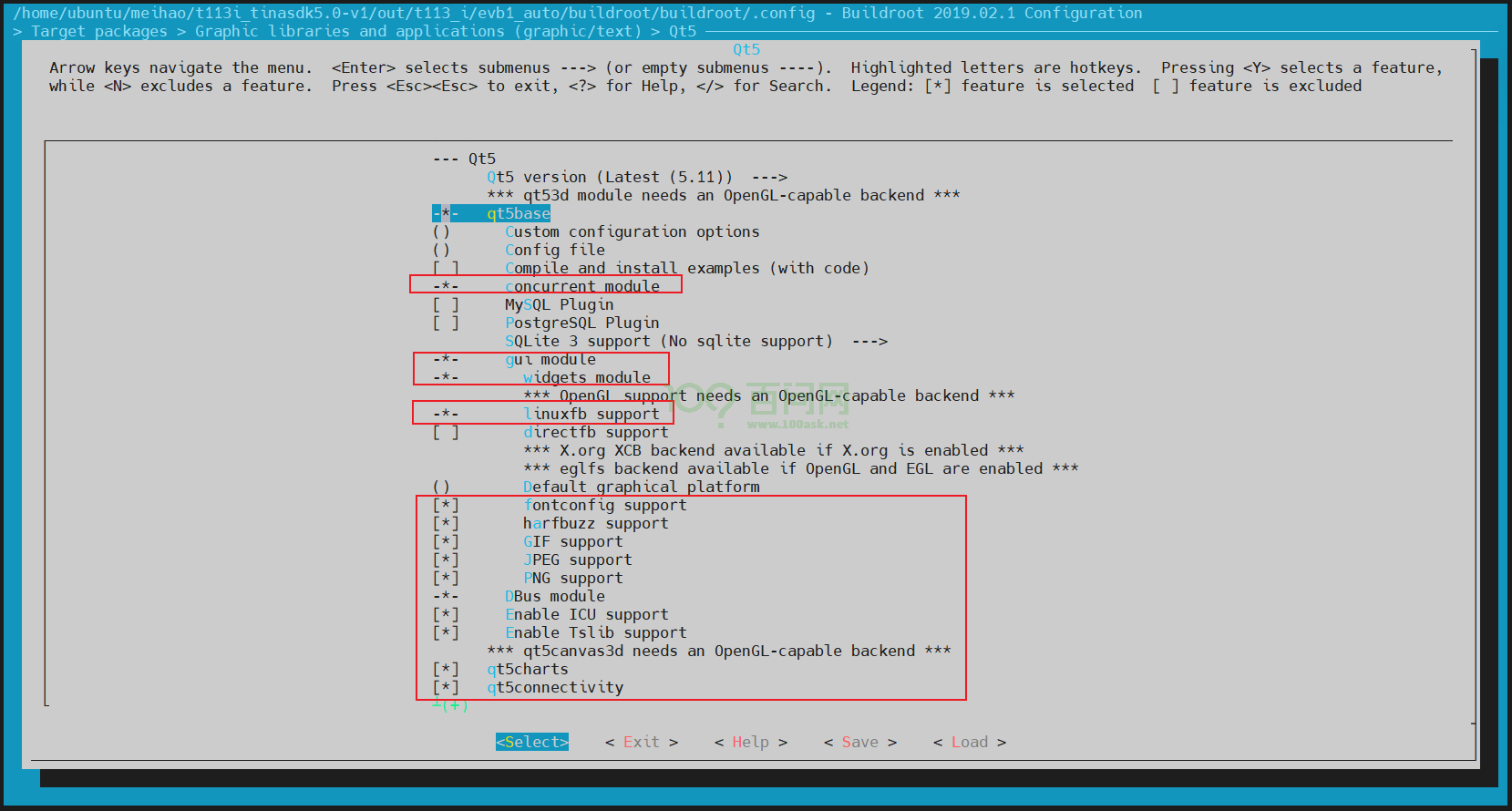
Task: Select the highlighted qt5base entry
Action: (x=518, y=213)
